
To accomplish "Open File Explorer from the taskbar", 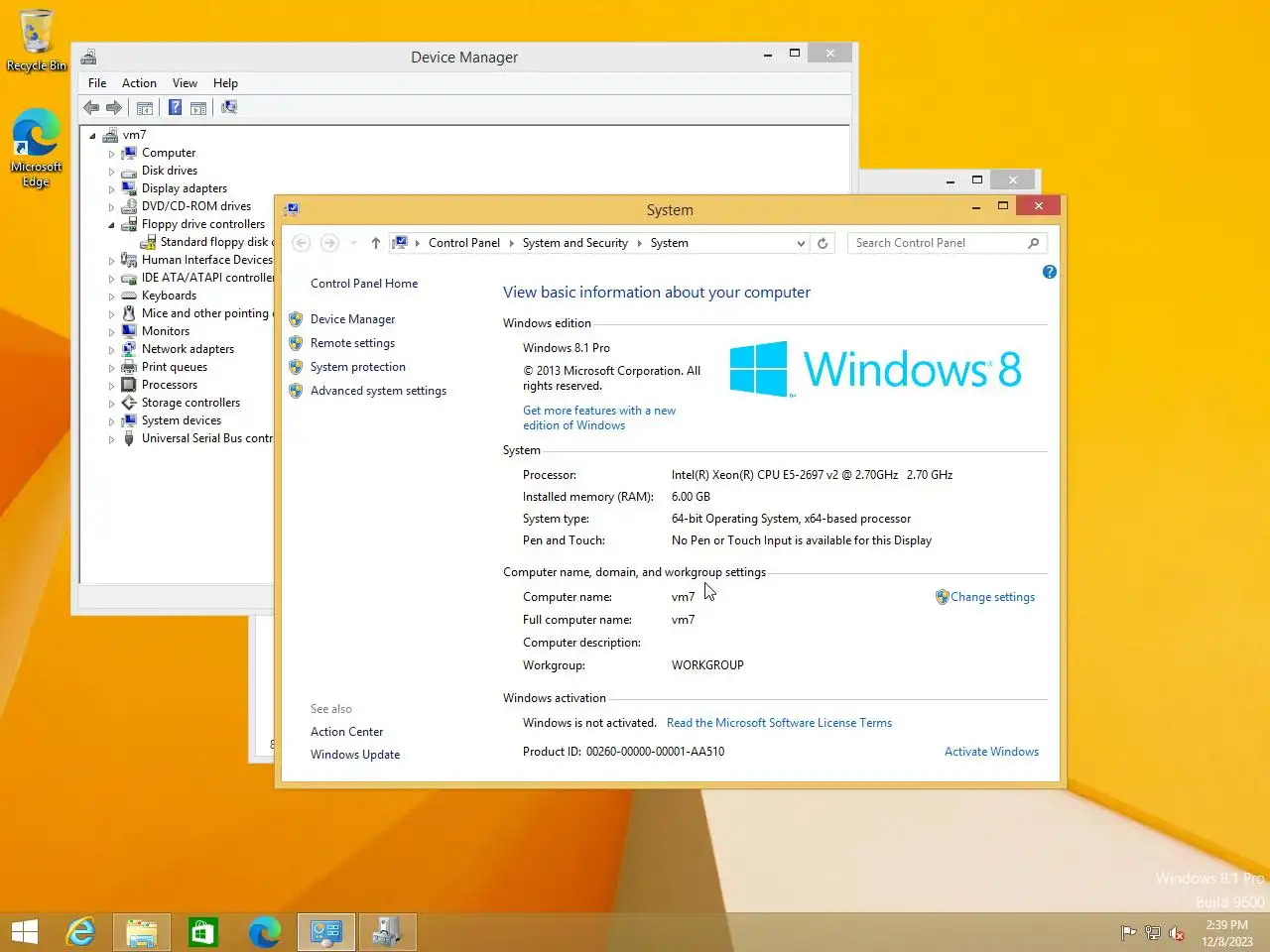I will tap(142, 932).
